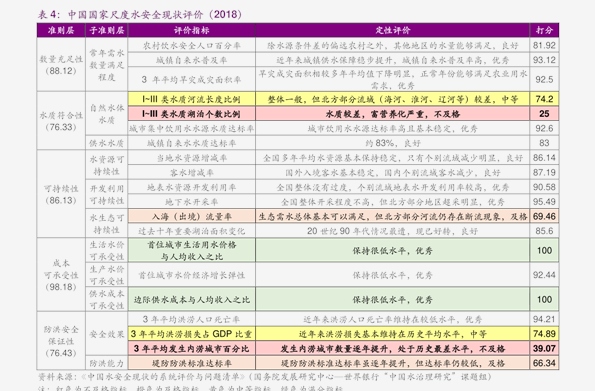Click the 地表水资源开发利用率 indicator
The image size is (595, 391).
[x=192, y=187]
